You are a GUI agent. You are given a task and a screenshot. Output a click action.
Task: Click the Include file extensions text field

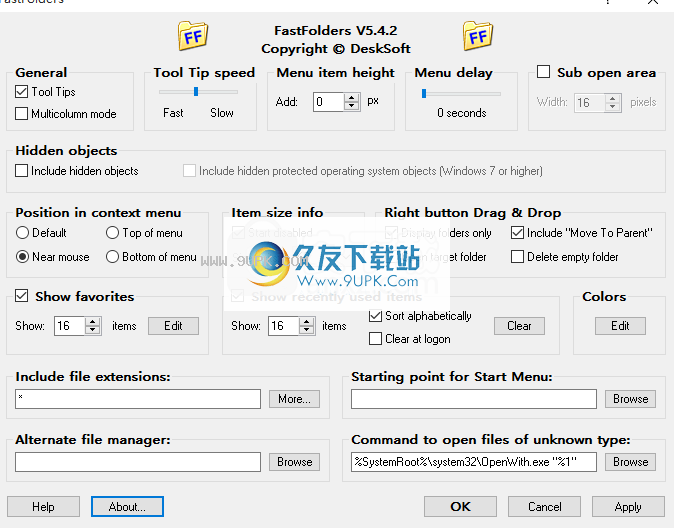pyautogui.click(x=138, y=399)
